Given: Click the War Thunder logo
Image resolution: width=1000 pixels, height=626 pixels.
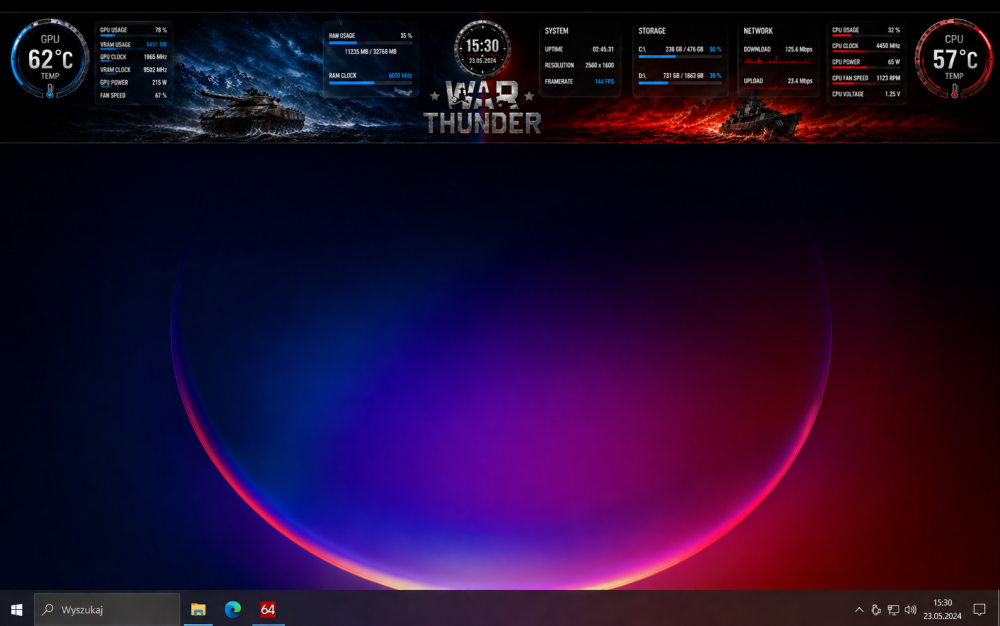Looking at the screenshot, I should tap(482, 108).
